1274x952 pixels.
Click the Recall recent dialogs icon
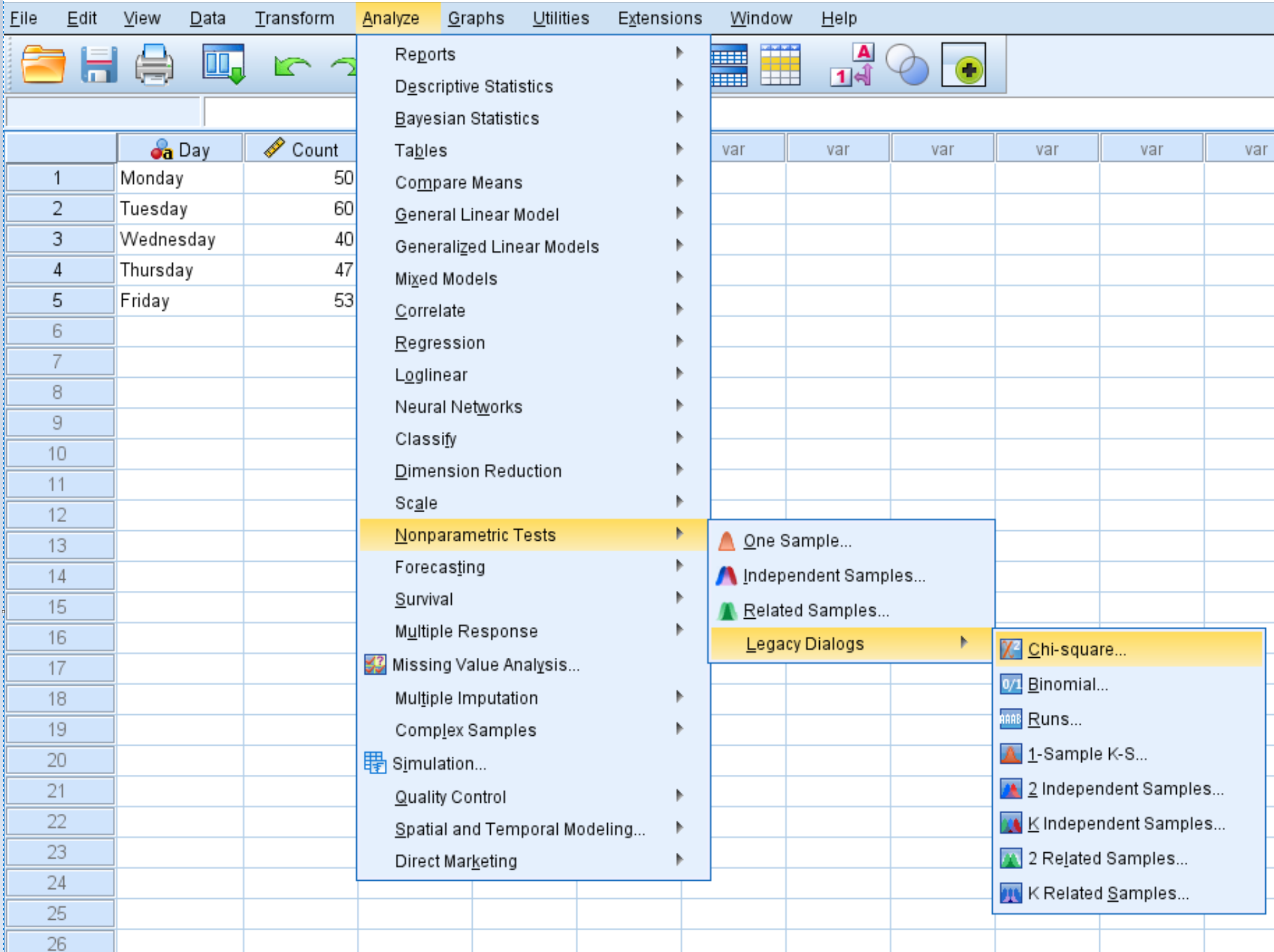tap(224, 64)
